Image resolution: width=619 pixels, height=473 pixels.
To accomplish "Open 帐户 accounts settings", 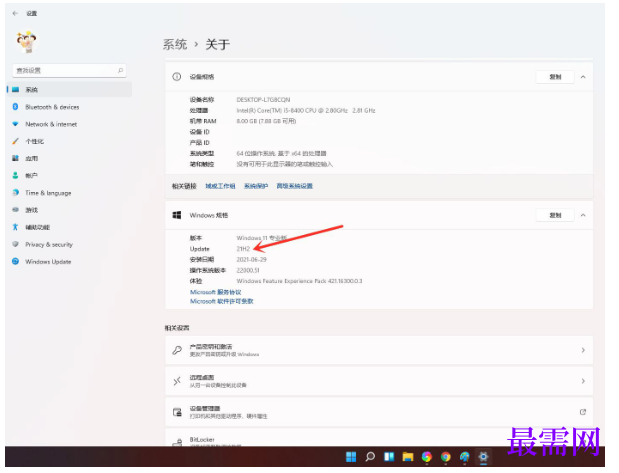I will click(69, 176).
